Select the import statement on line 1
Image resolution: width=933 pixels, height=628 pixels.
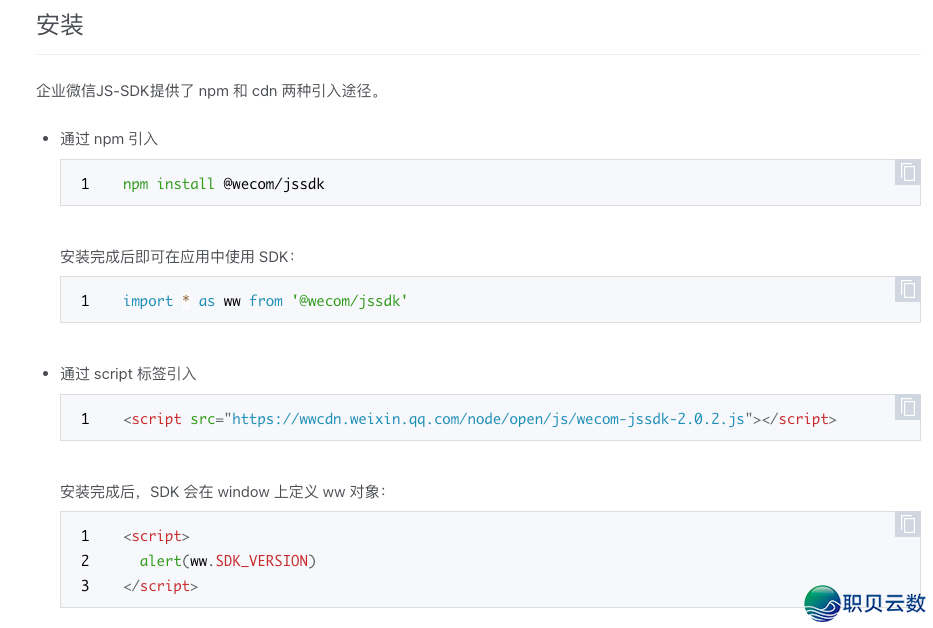click(x=265, y=300)
